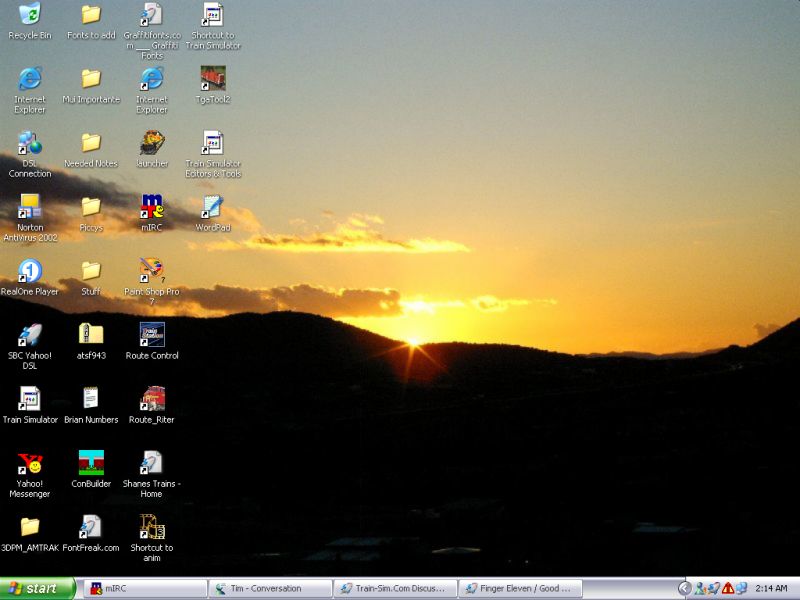This screenshot has width=800, height=600.
Task: Click the network computers tray icon
Action: 741,588
